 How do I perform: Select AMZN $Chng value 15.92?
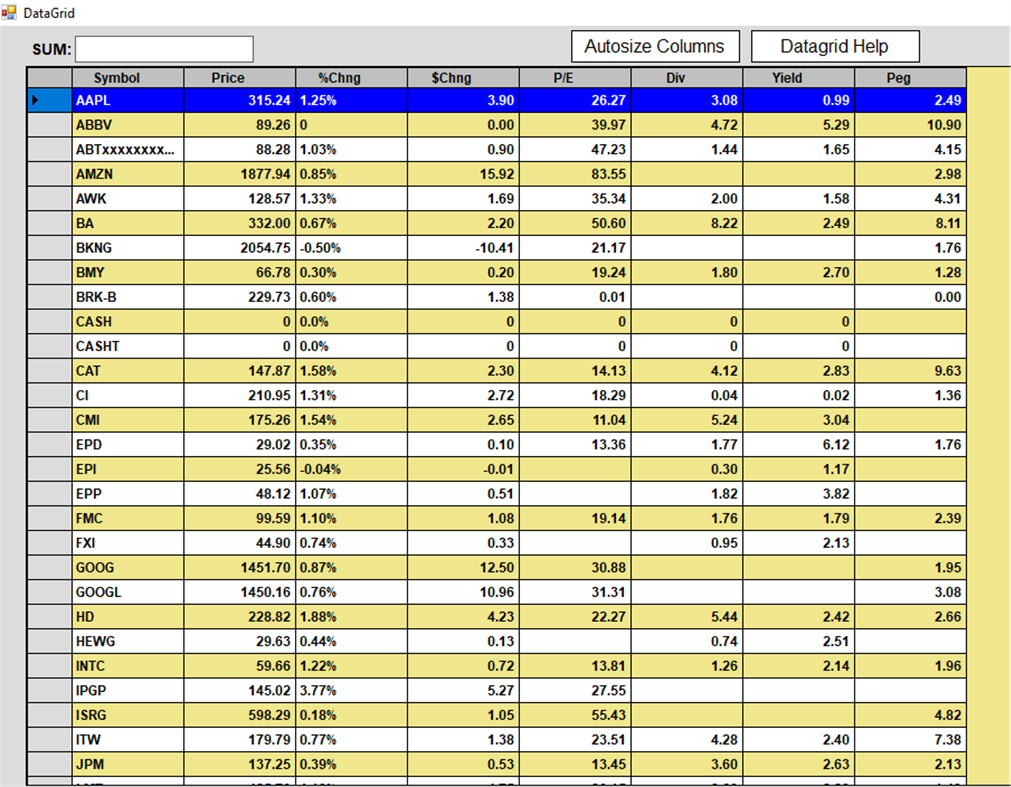pos(463,174)
